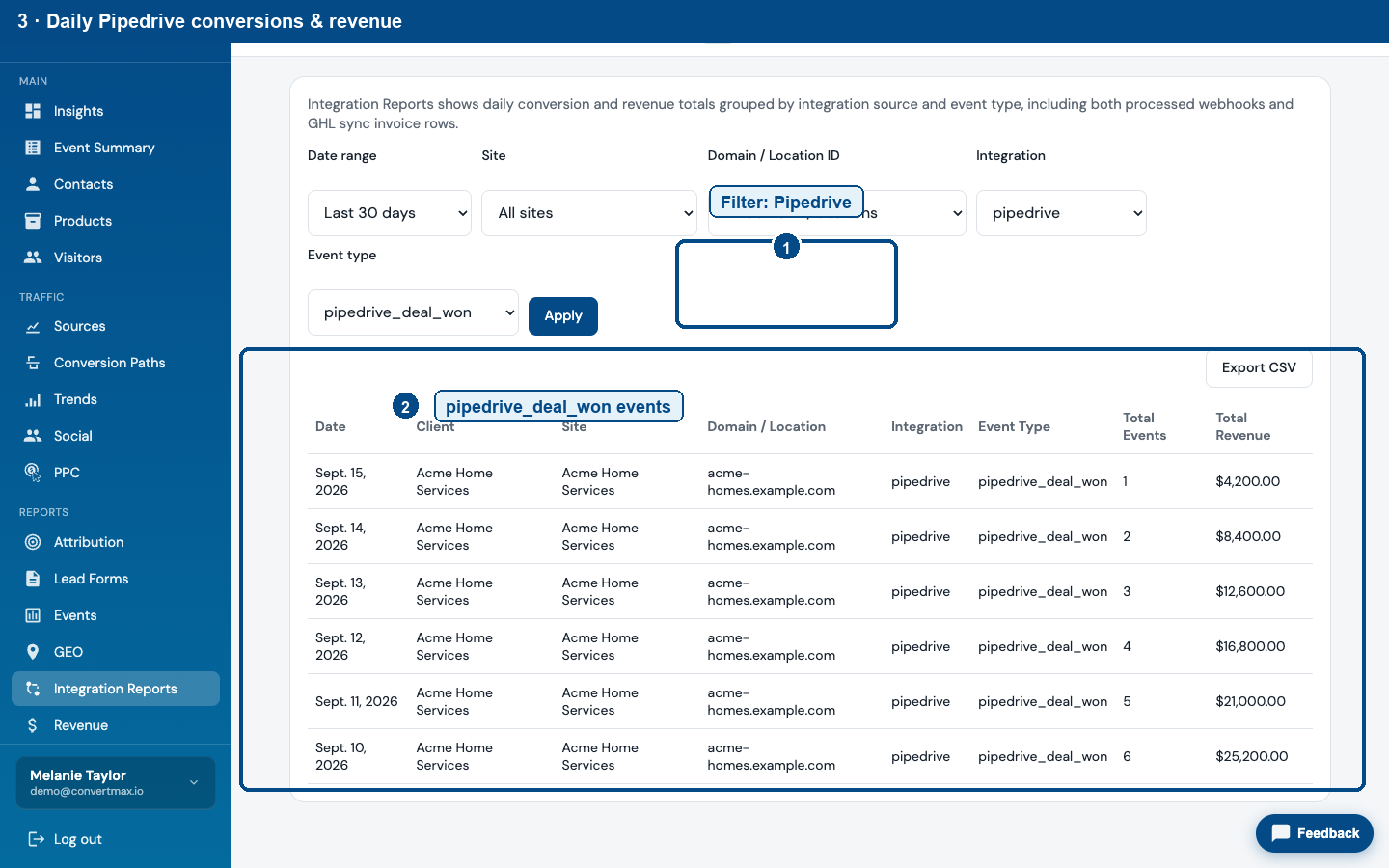Select the Conversion Paths icon
The width and height of the screenshot is (1389, 868).
click(x=33, y=363)
